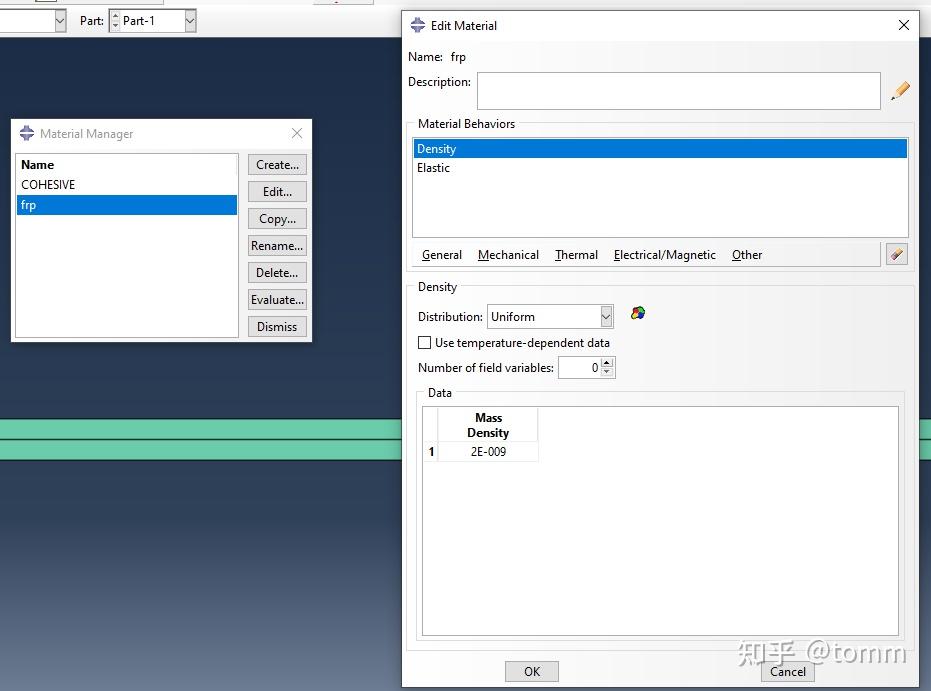Click inside the Description text field

tap(678, 90)
